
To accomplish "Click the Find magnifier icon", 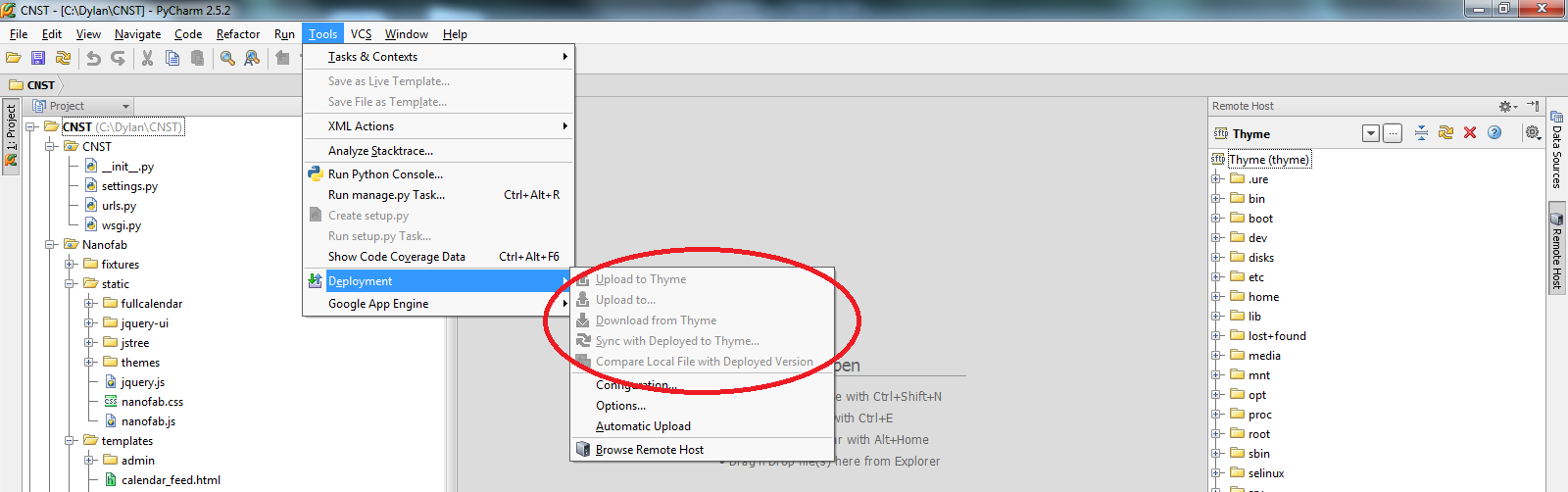I will [x=227, y=59].
